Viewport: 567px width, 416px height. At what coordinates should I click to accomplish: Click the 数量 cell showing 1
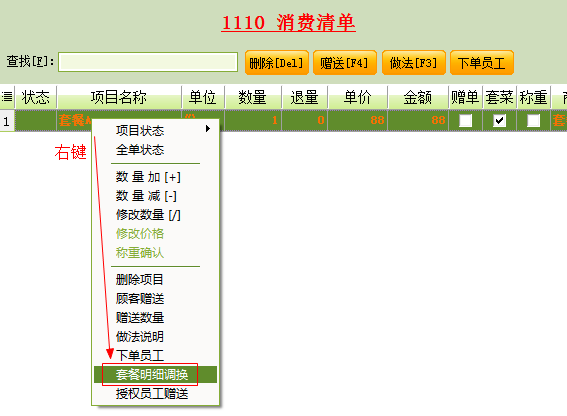[x=252, y=120]
